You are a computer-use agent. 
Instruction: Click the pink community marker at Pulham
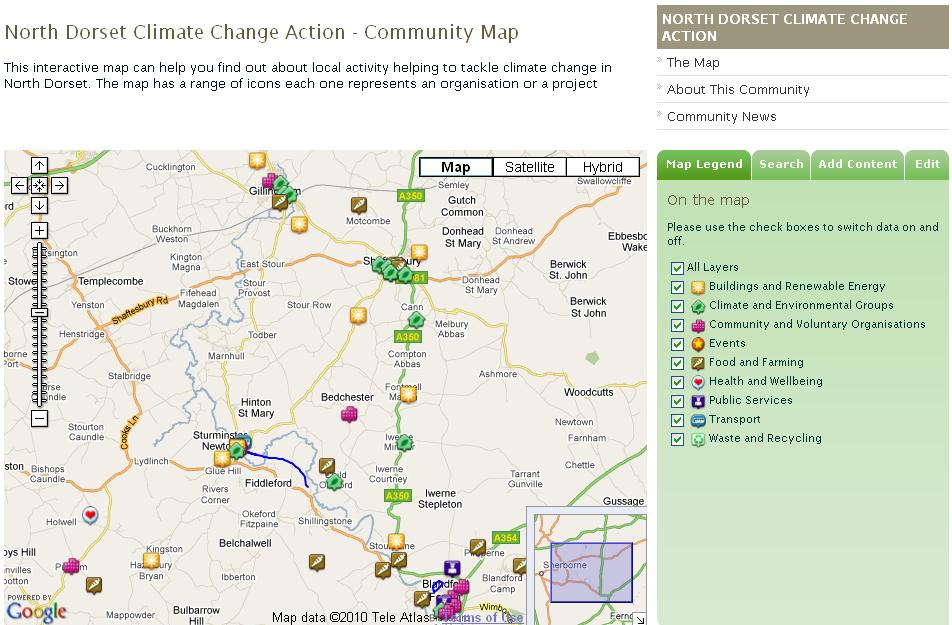71,566
